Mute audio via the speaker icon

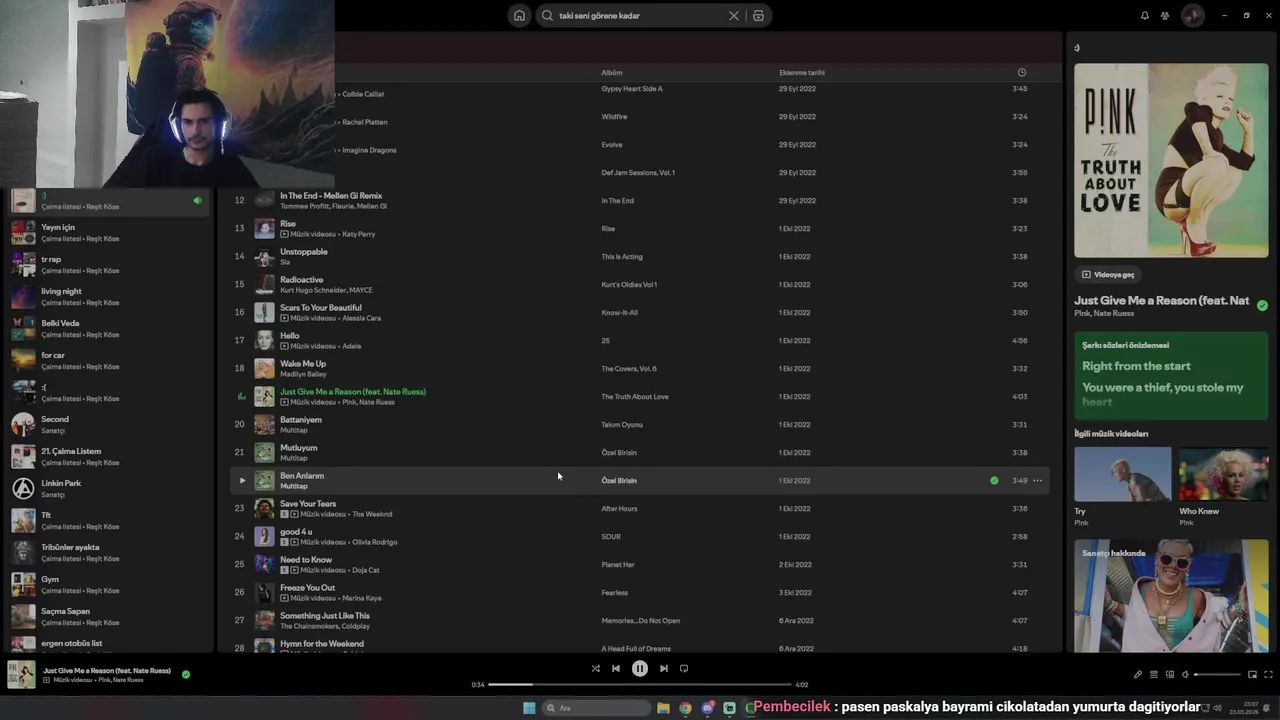click(x=1185, y=675)
